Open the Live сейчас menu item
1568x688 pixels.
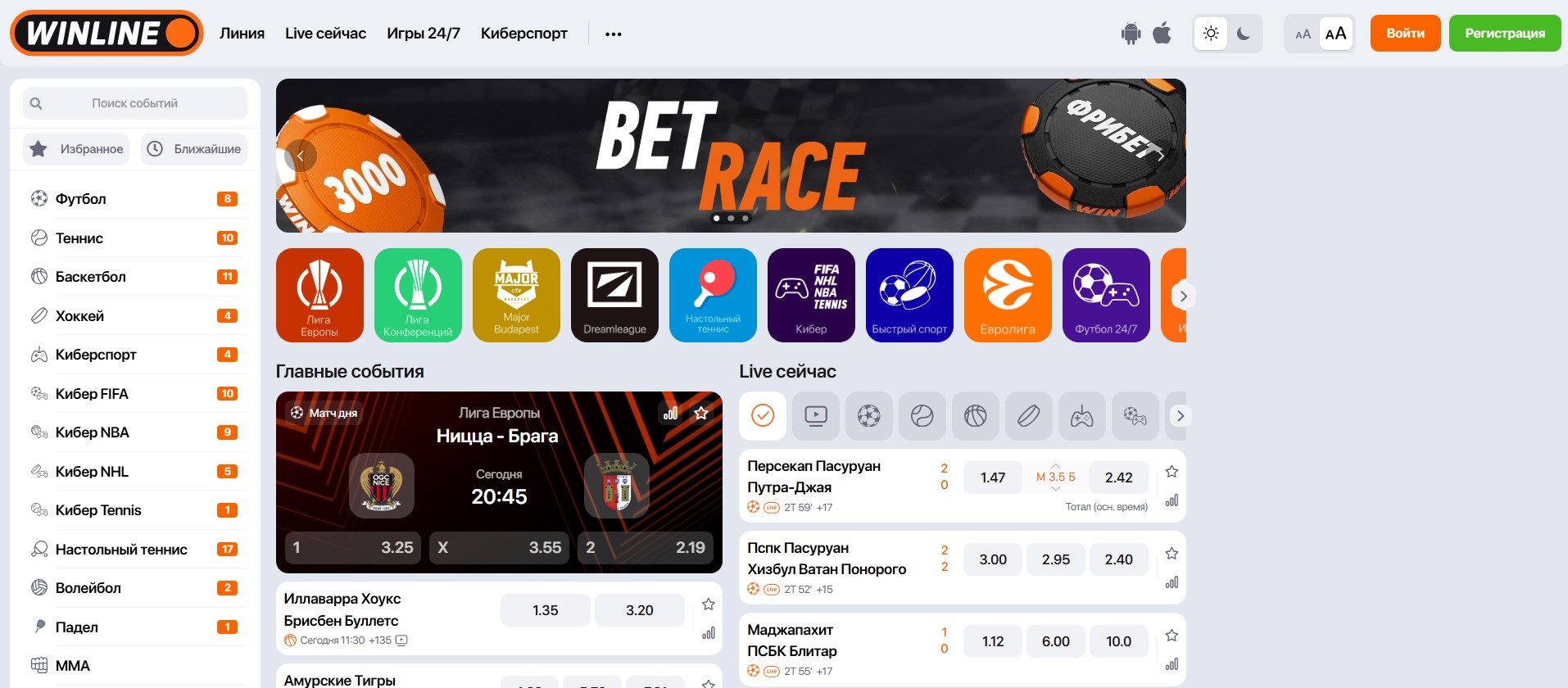pyautogui.click(x=325, y=34)
